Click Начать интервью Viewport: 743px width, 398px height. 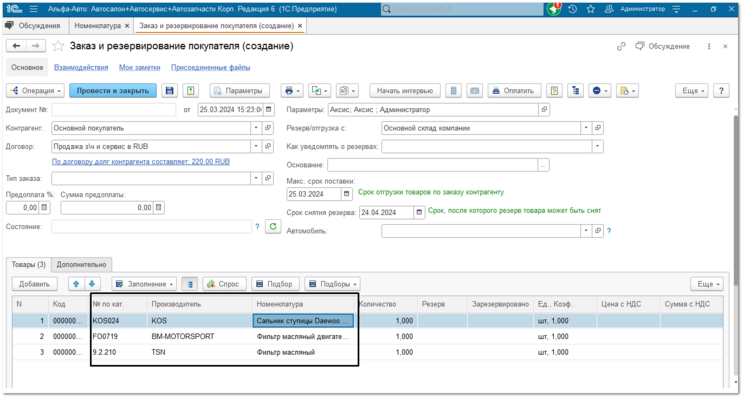[x=405, y=90]
